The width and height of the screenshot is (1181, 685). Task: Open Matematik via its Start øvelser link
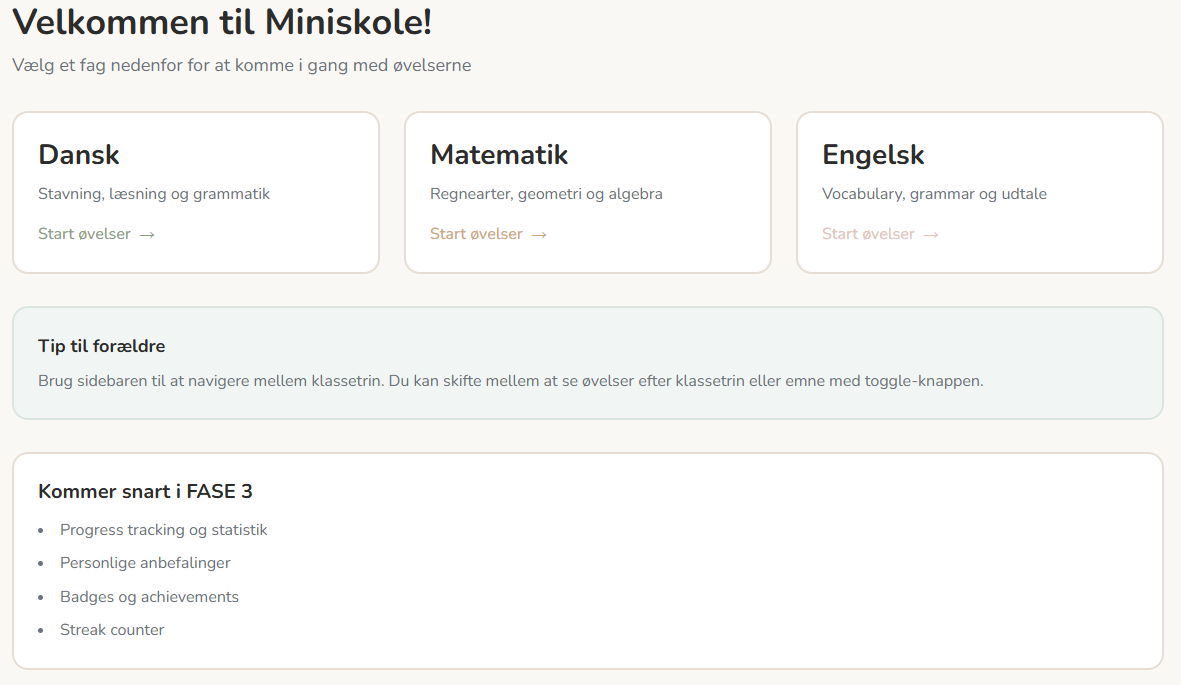pyautogui.click(x=477, y=234)
